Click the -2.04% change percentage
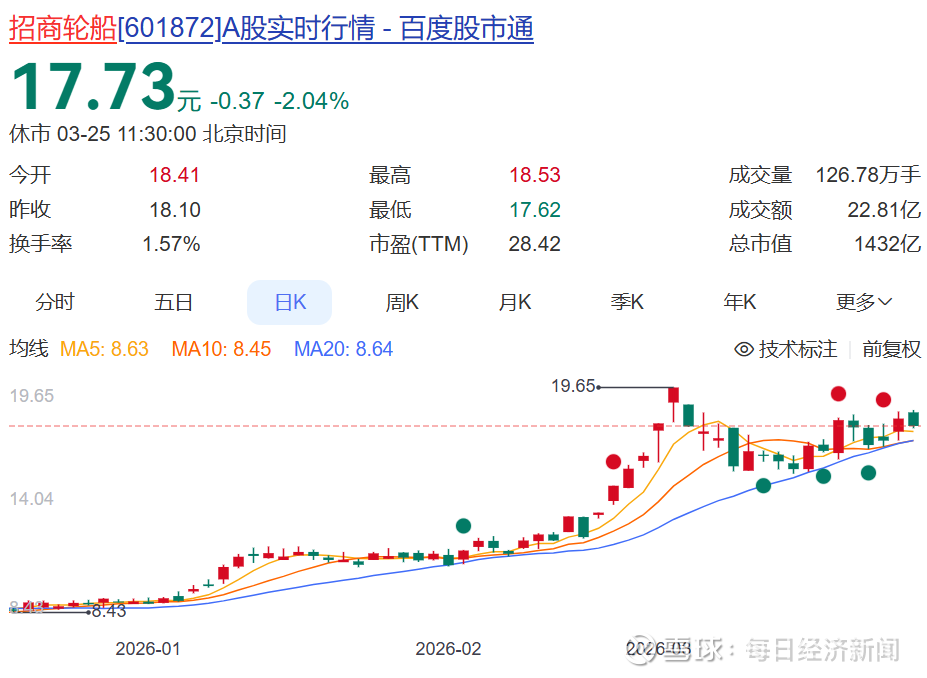 tap(312, 101)
